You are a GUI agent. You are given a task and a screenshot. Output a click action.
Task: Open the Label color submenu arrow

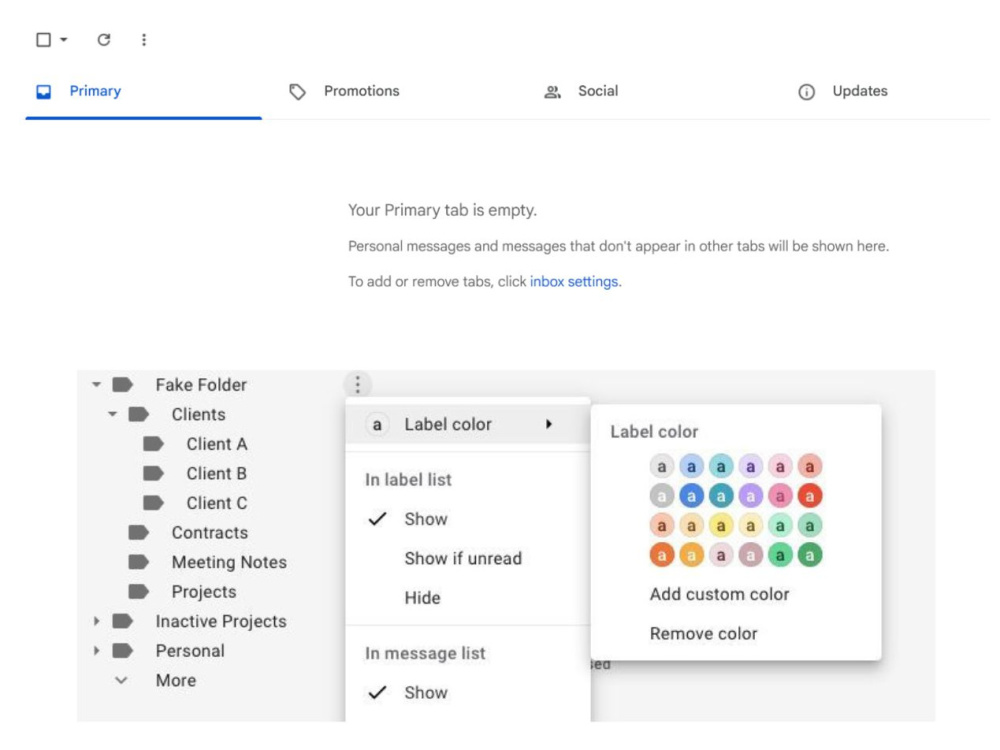(x=548, y=424)
